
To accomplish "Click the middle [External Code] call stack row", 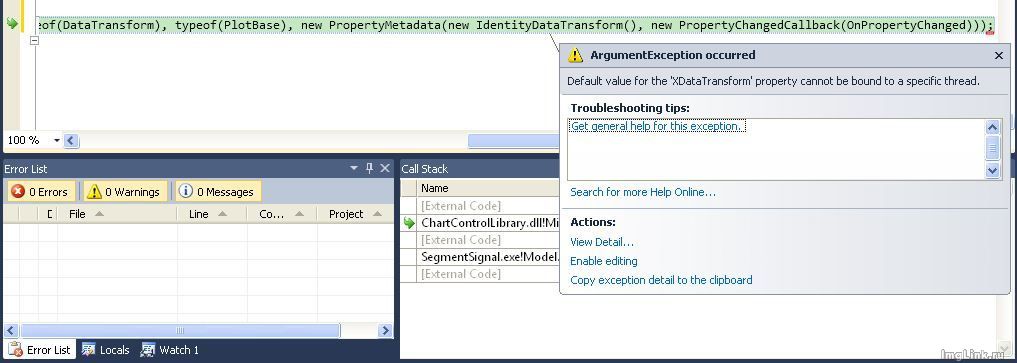I will pos(490,240).
